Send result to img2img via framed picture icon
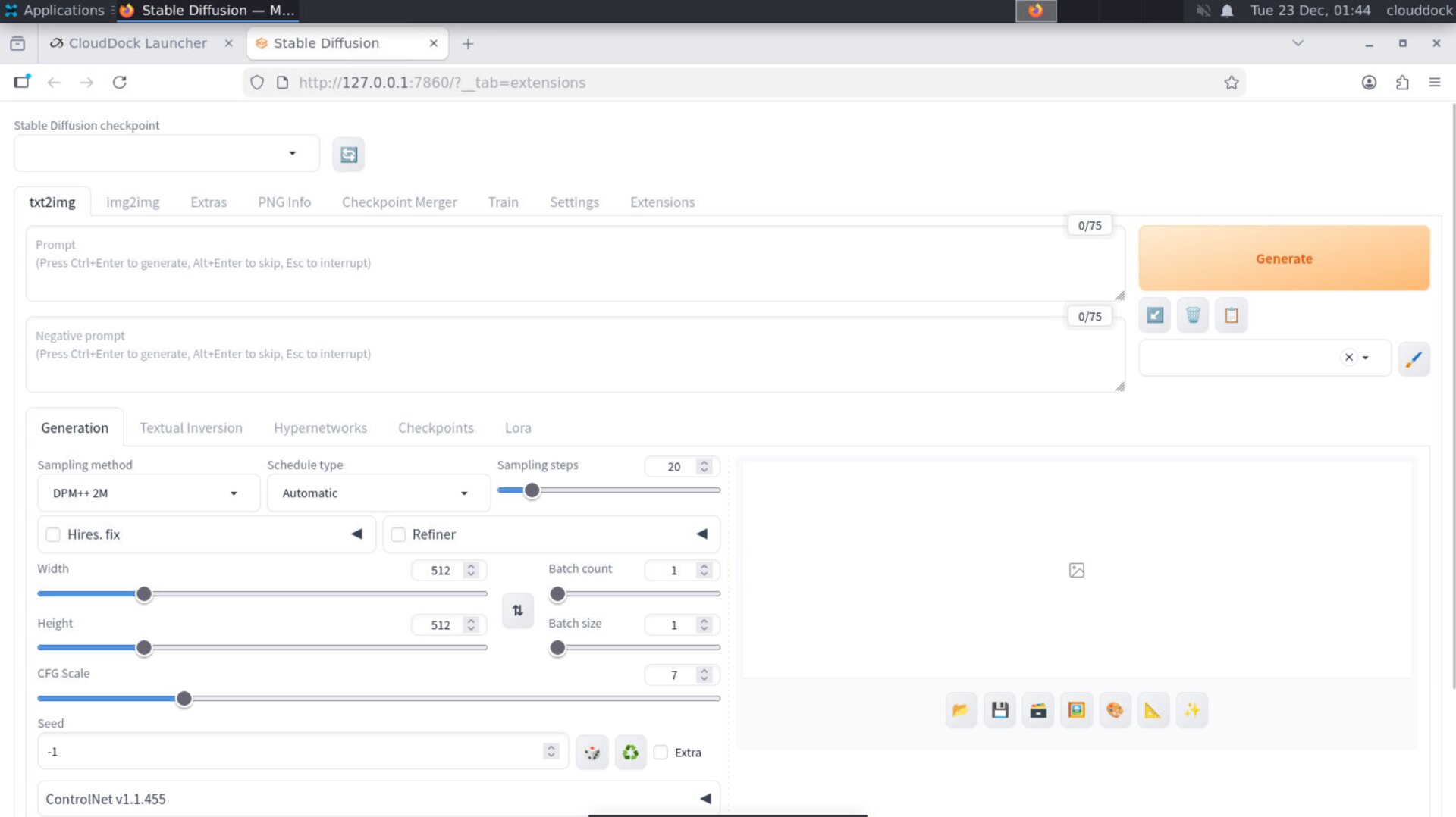 pos(1076,709)
